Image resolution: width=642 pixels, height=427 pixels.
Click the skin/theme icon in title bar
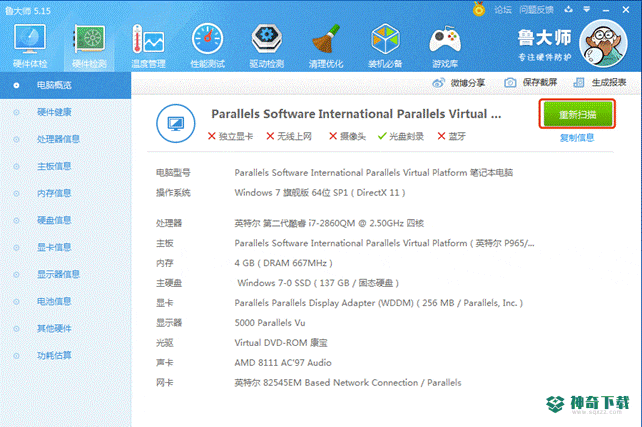point(568,9)
